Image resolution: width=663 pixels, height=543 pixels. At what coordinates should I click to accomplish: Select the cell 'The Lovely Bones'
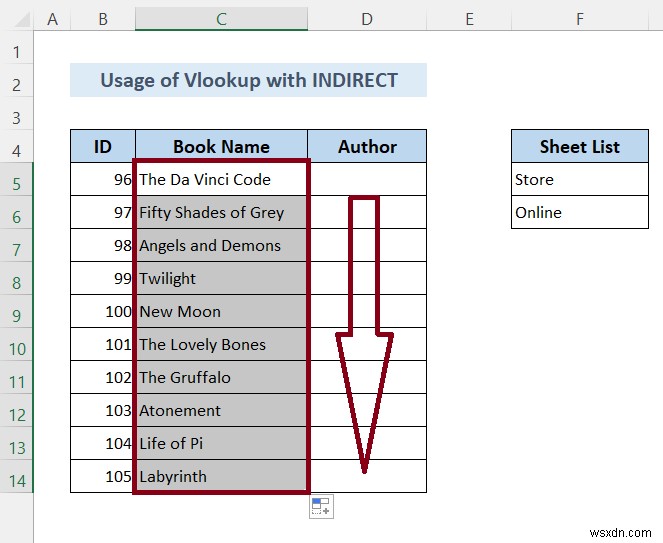pos(221,344)
